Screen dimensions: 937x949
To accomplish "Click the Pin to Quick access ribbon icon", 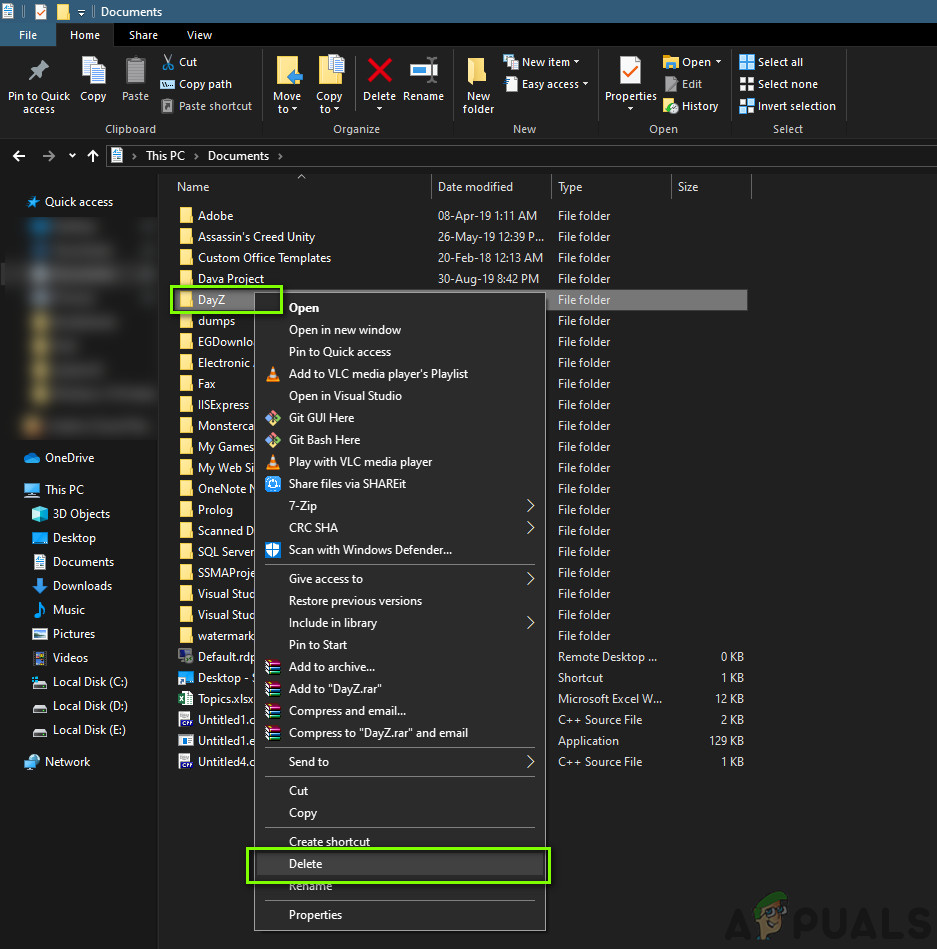I will click(39, 71).
